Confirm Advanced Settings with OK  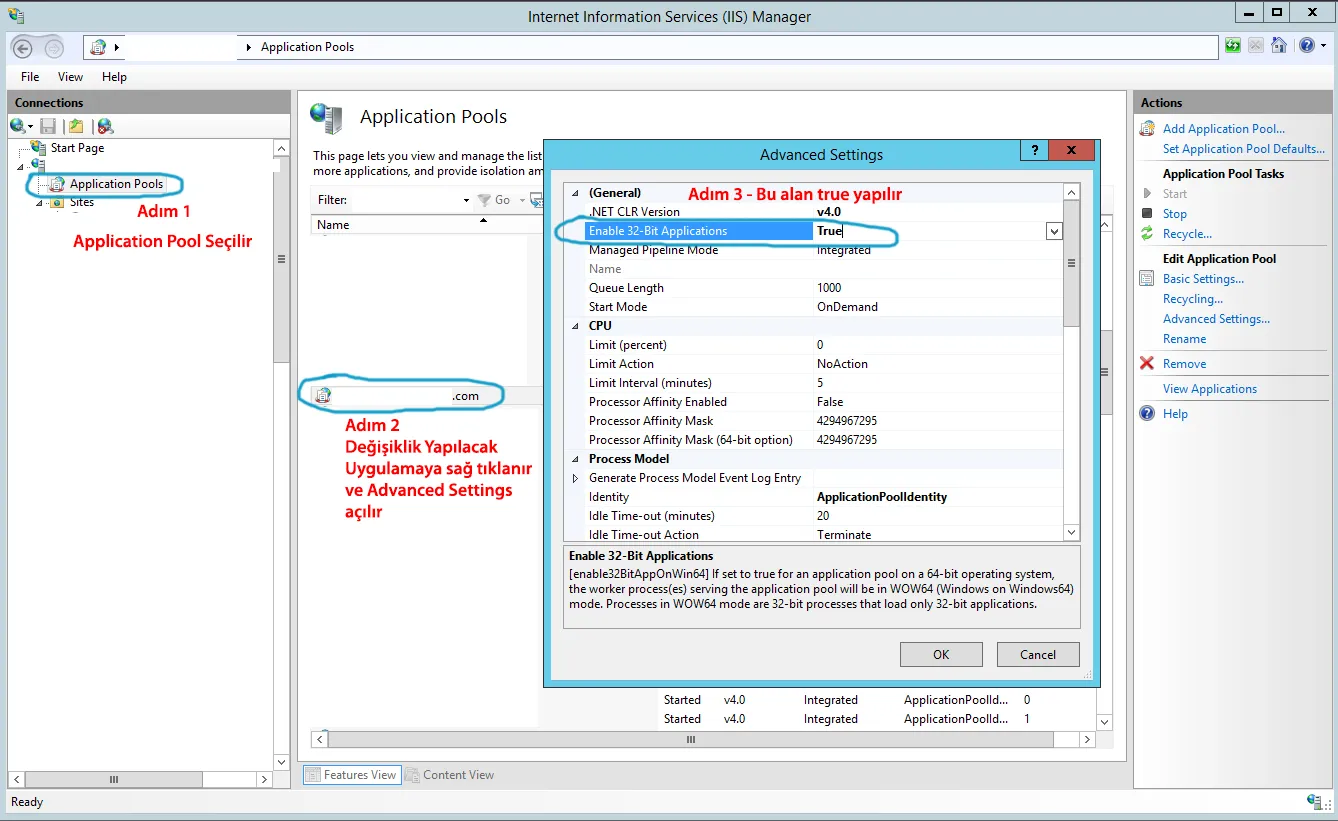tap(941, 655)
